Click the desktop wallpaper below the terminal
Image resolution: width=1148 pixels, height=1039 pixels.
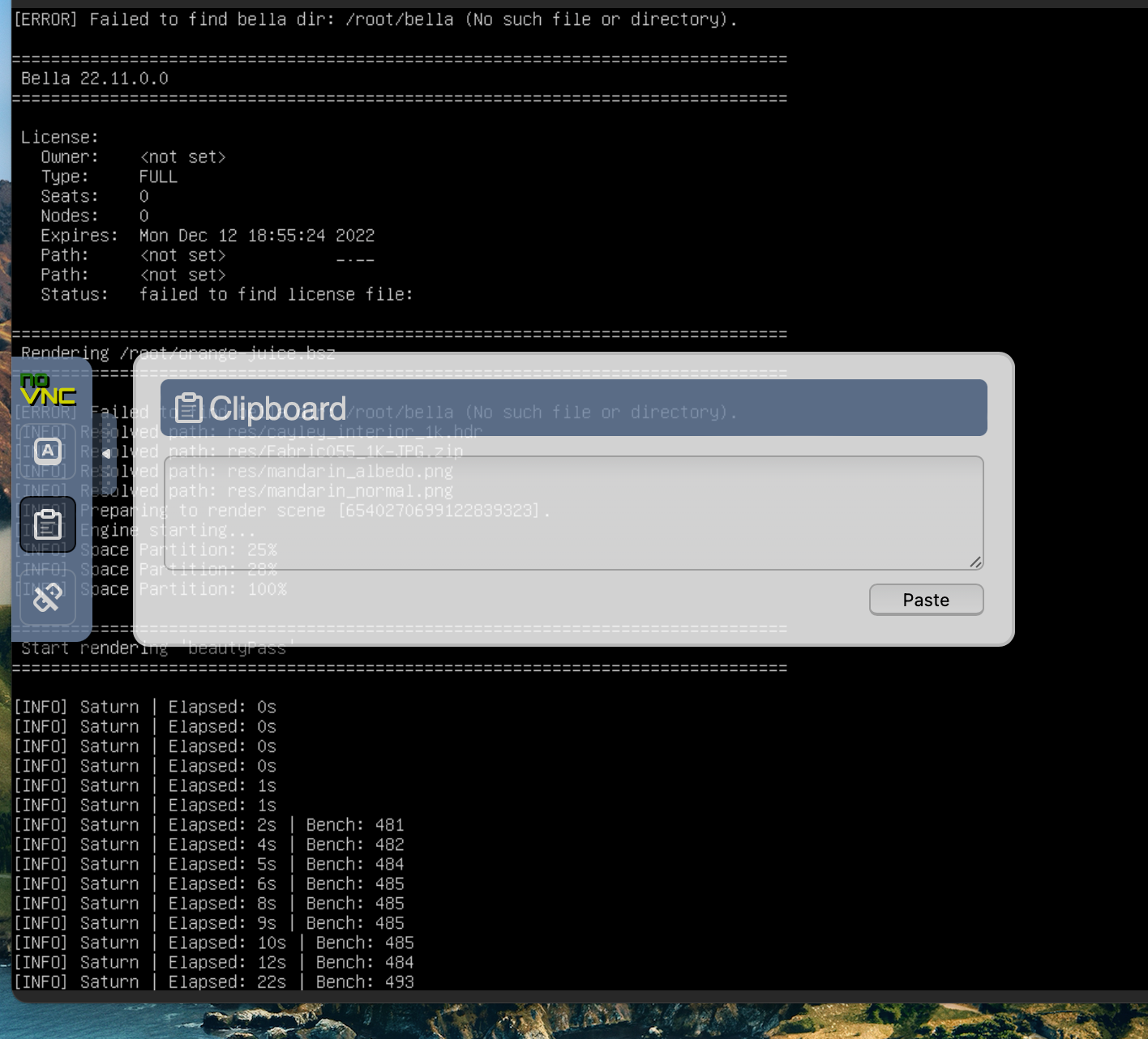[x=568, y=1021]
